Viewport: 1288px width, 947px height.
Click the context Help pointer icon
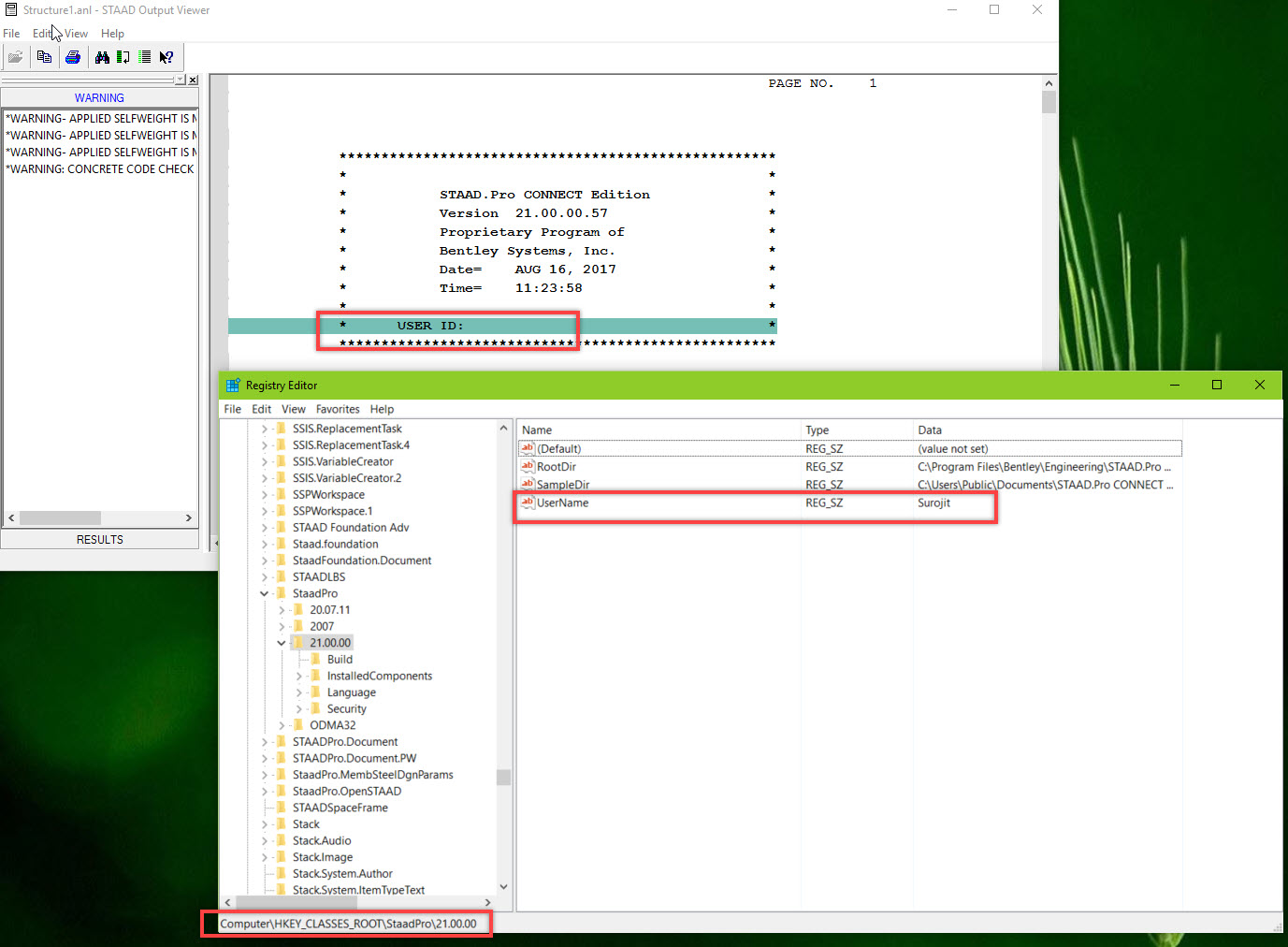(166, 57)
